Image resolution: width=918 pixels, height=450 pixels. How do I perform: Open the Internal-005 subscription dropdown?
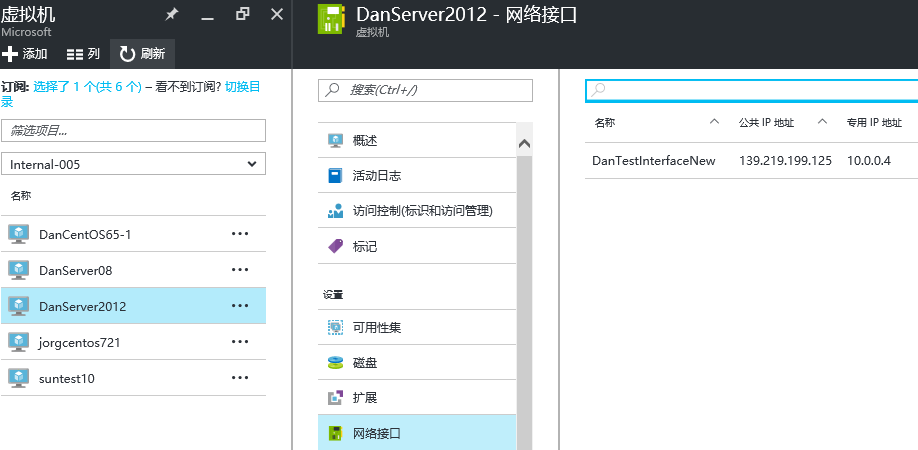coord(133,164)
